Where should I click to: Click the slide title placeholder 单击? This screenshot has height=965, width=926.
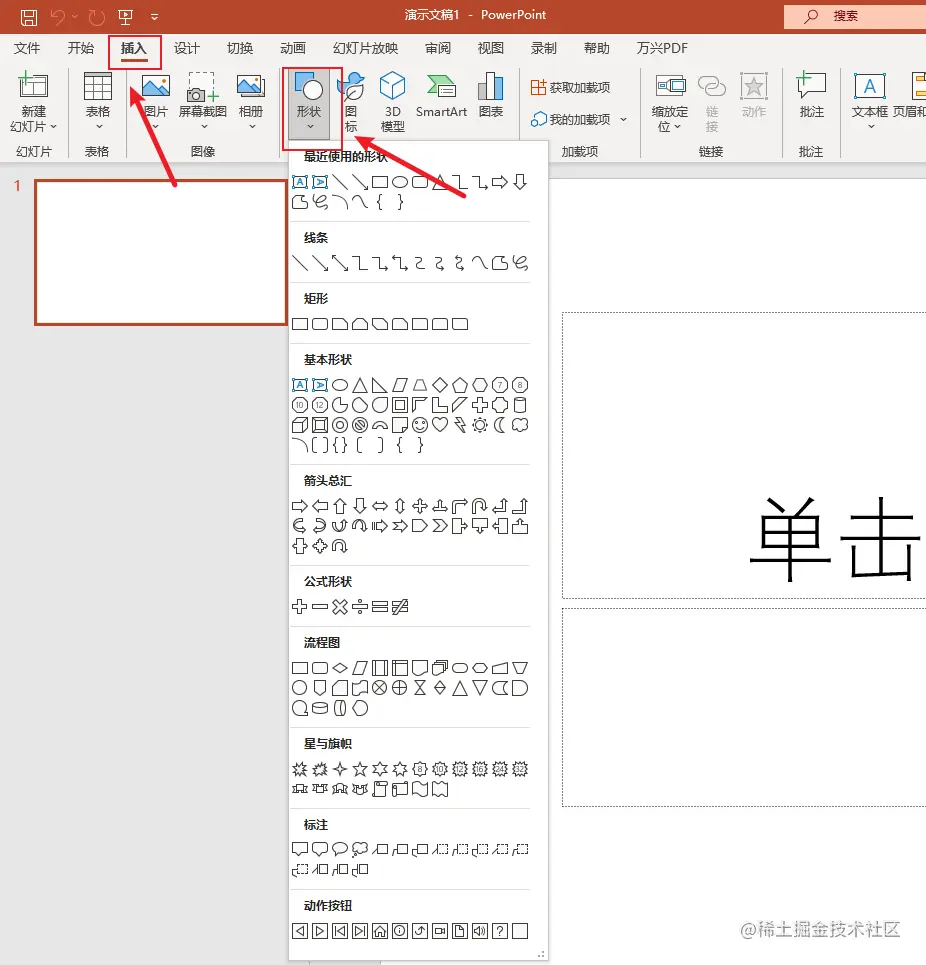coord(836,540)
